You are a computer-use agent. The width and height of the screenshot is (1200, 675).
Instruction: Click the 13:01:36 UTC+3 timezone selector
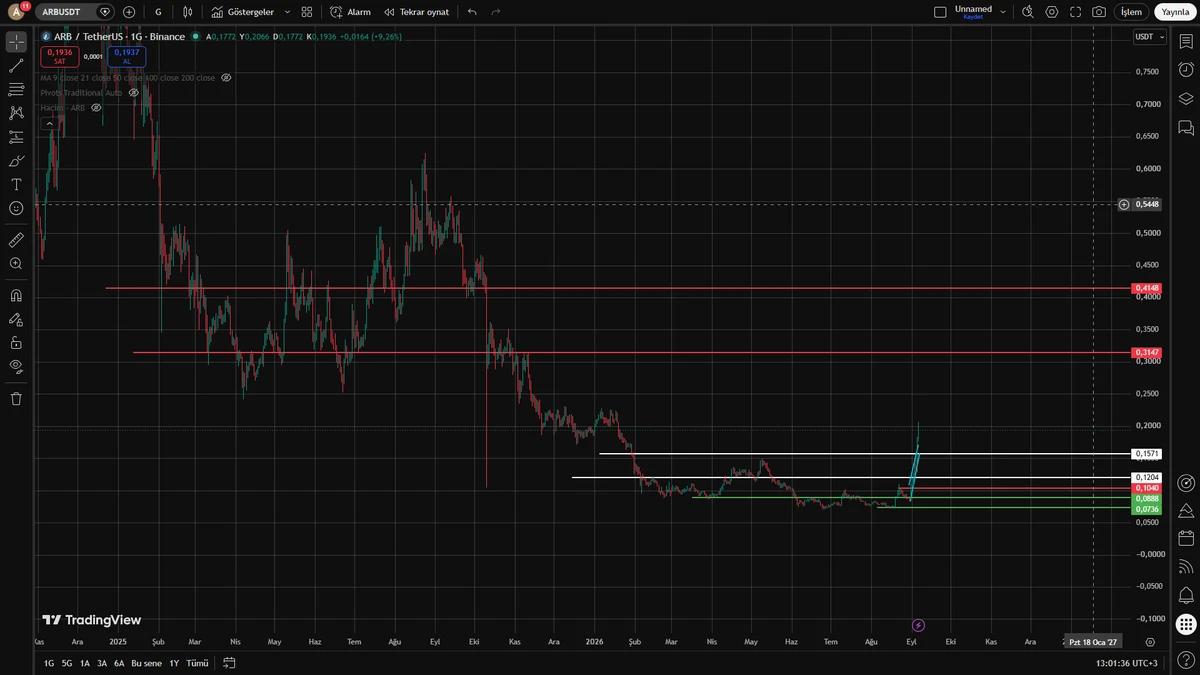tap(1126, 663)
